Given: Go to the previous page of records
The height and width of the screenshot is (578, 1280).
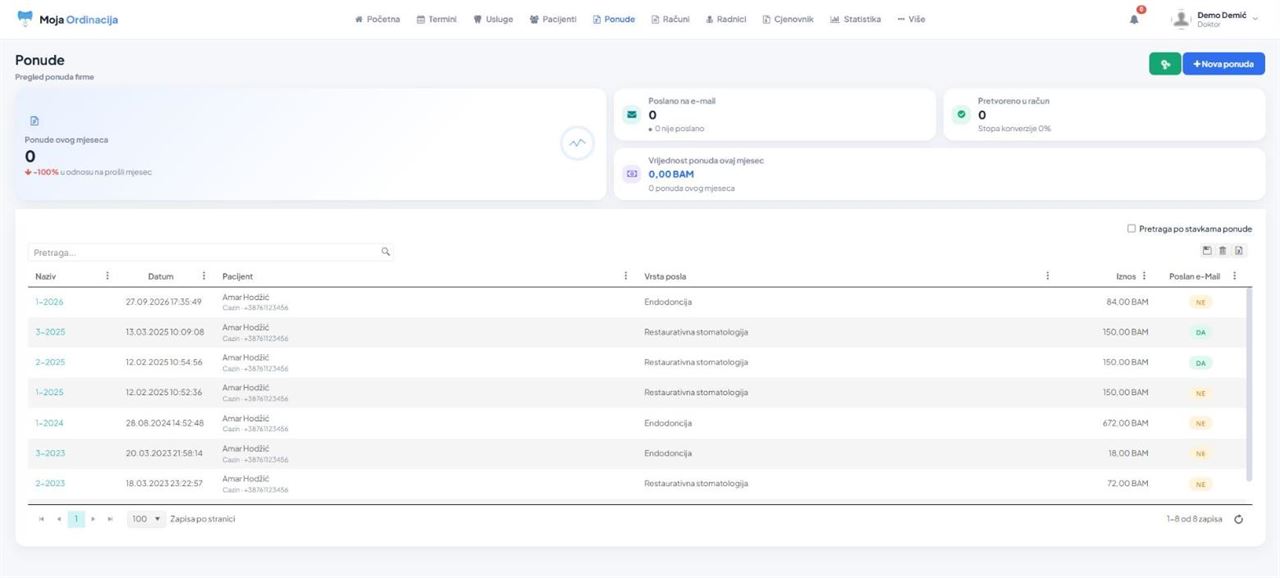Looking at the screenshot, I should point(59,519).
